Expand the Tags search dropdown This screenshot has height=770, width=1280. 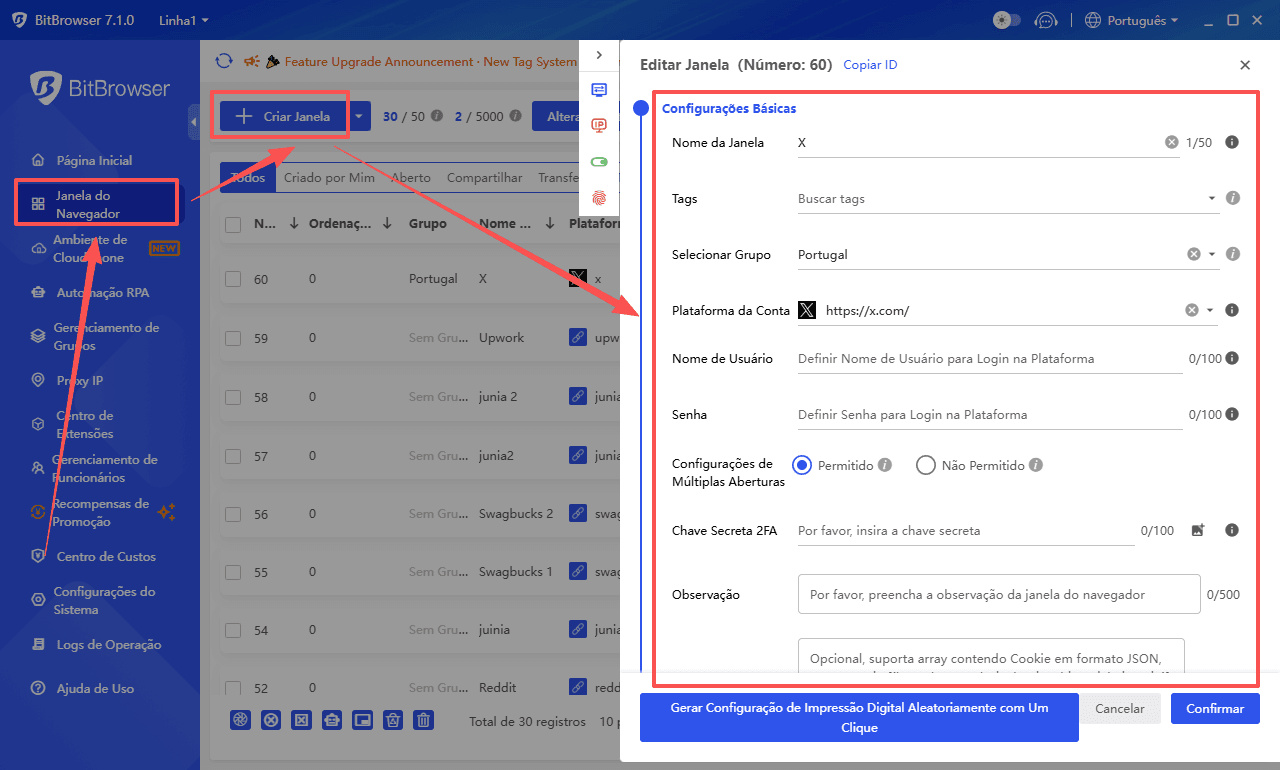1212,199
